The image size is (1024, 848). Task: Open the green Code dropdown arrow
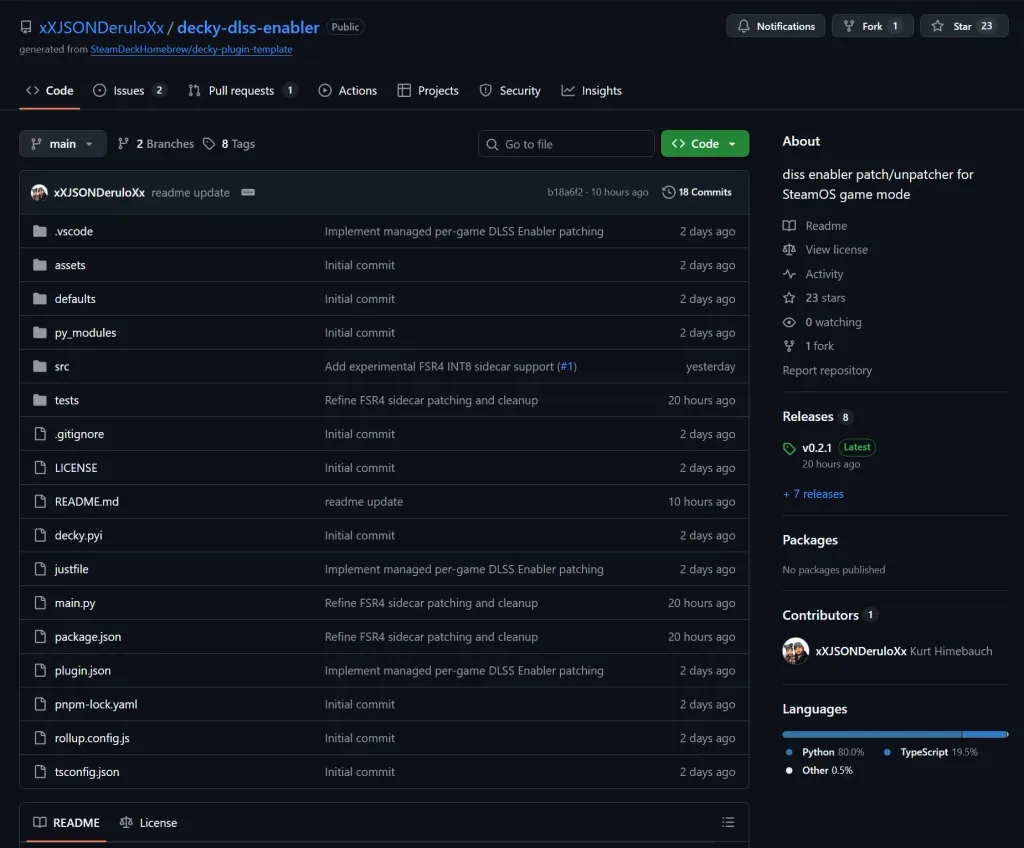point(731,143)
